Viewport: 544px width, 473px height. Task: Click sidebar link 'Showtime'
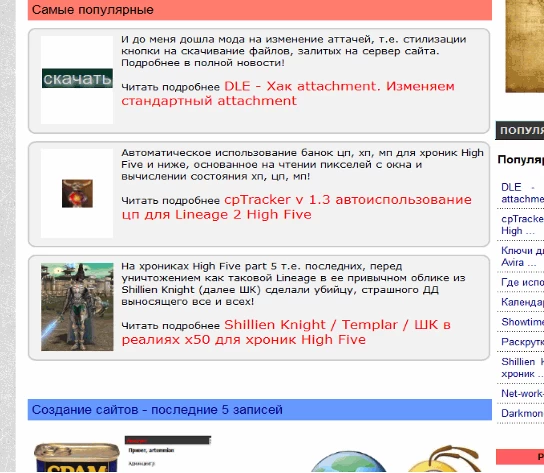522,322
